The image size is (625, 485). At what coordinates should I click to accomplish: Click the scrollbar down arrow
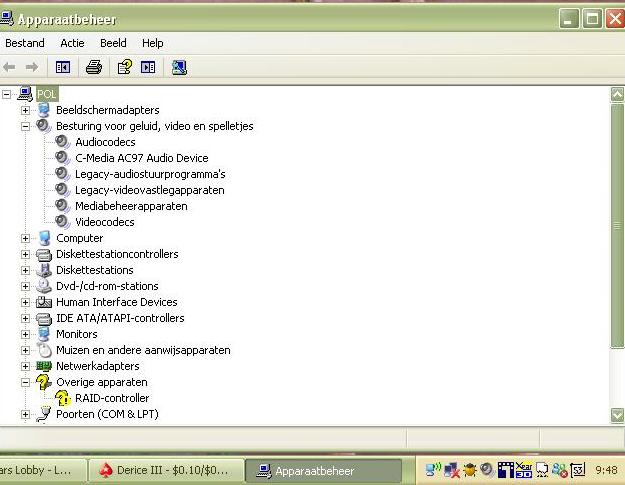click(x=617, y=415)
